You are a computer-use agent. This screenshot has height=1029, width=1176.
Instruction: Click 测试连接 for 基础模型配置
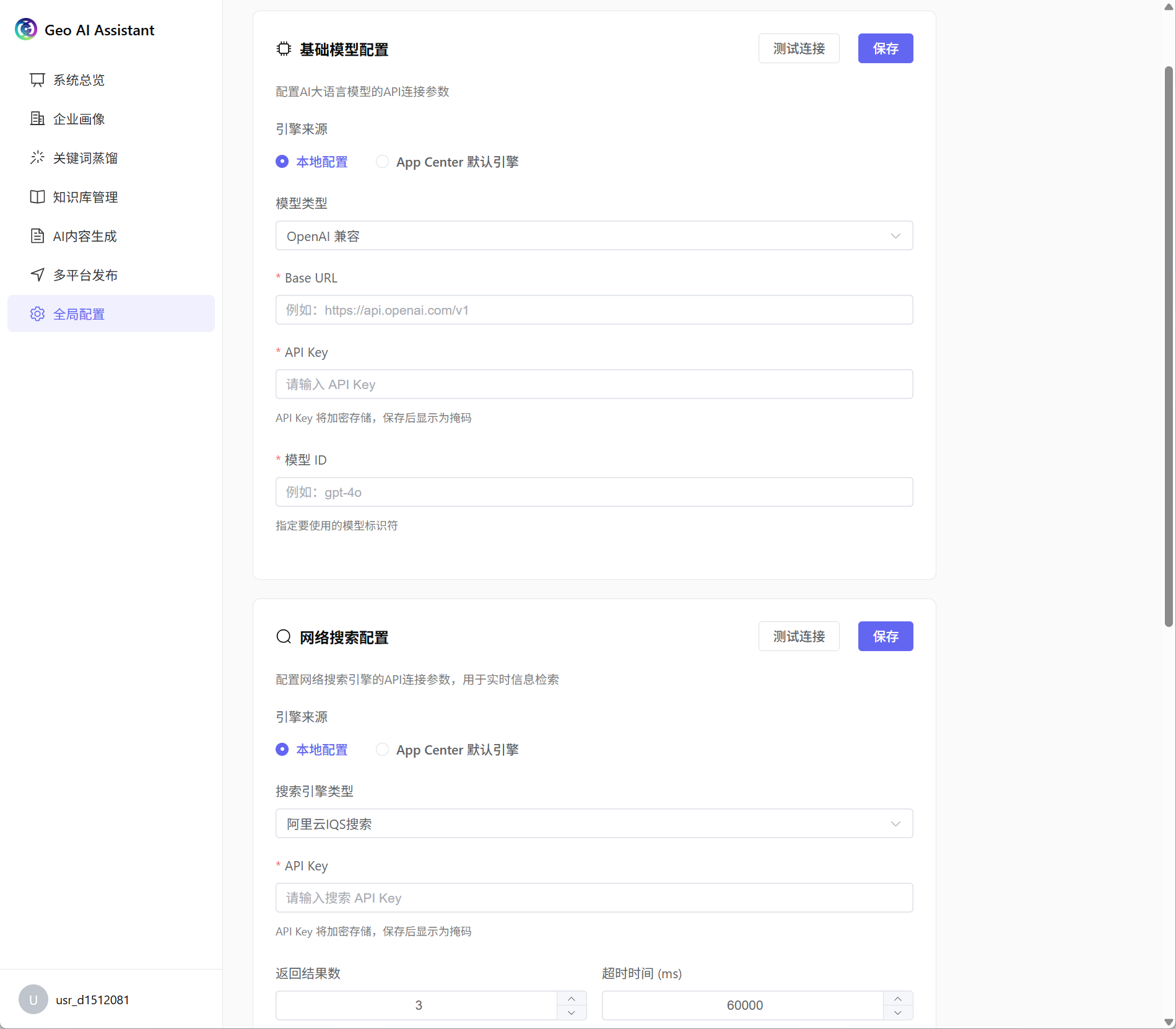pos(799,48)
